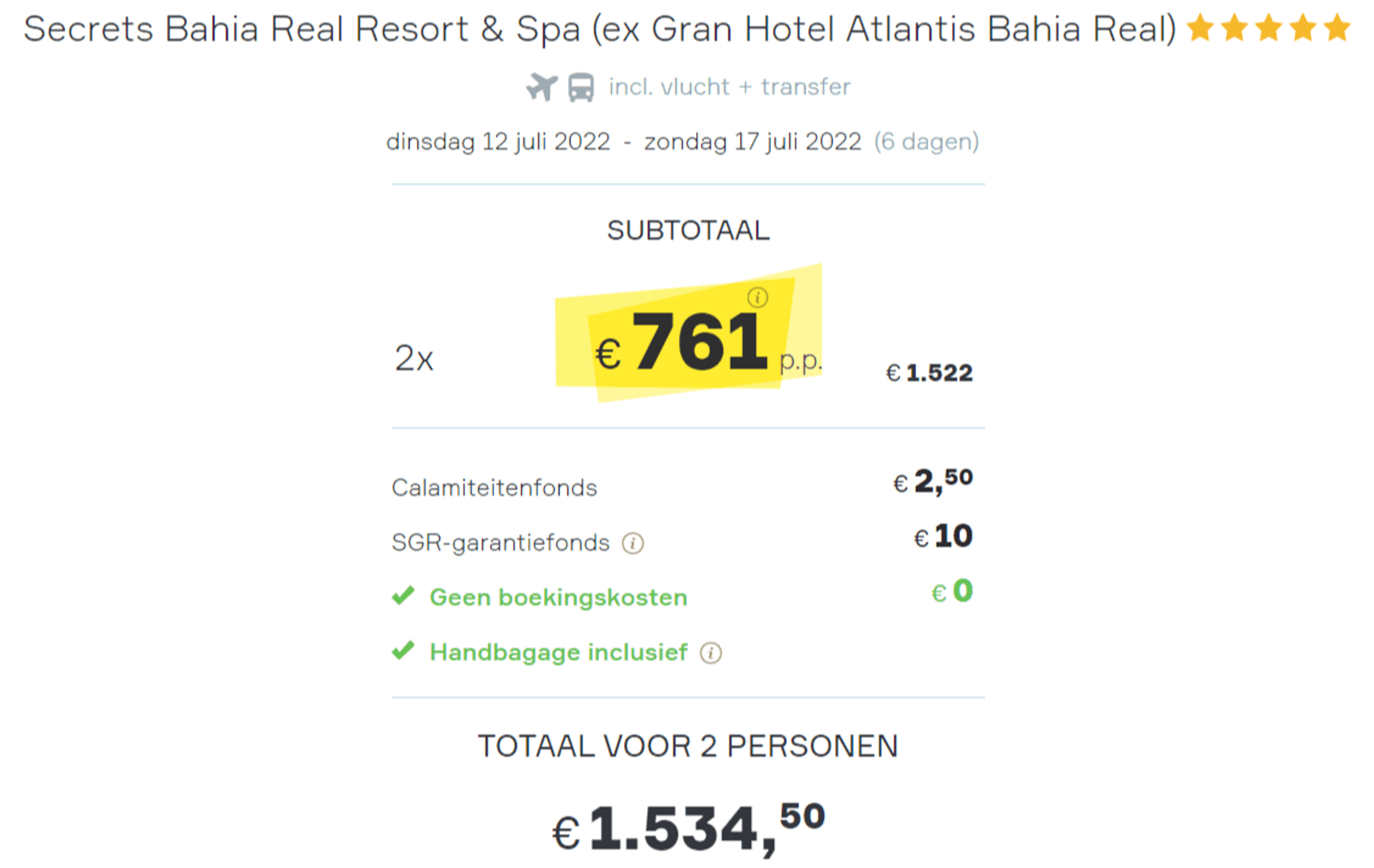Click green checkmark beside Geen boekingskosten

pos(403,596)
